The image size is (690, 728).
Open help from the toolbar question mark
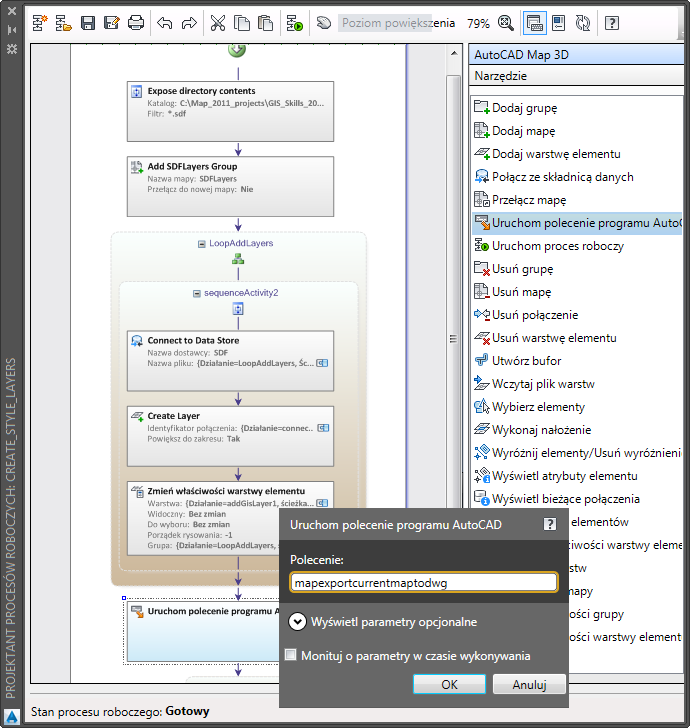pos(612,23)
